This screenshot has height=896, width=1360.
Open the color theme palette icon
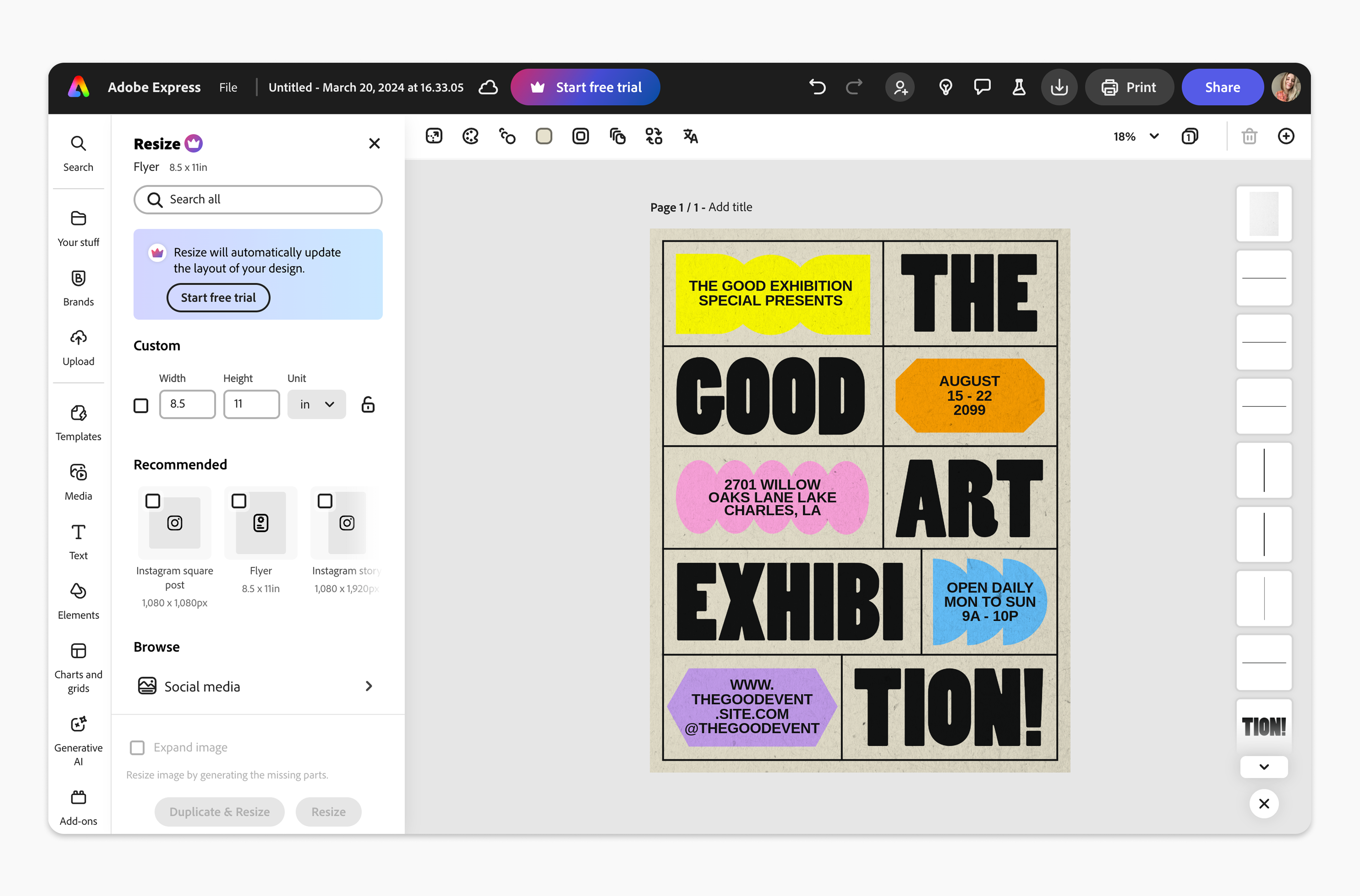(471, 136)
